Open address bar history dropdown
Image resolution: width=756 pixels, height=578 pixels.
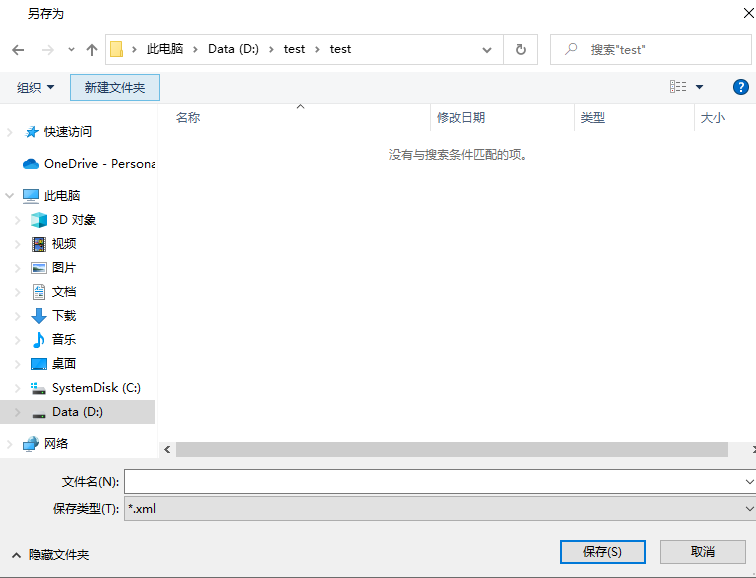[487, 49]
